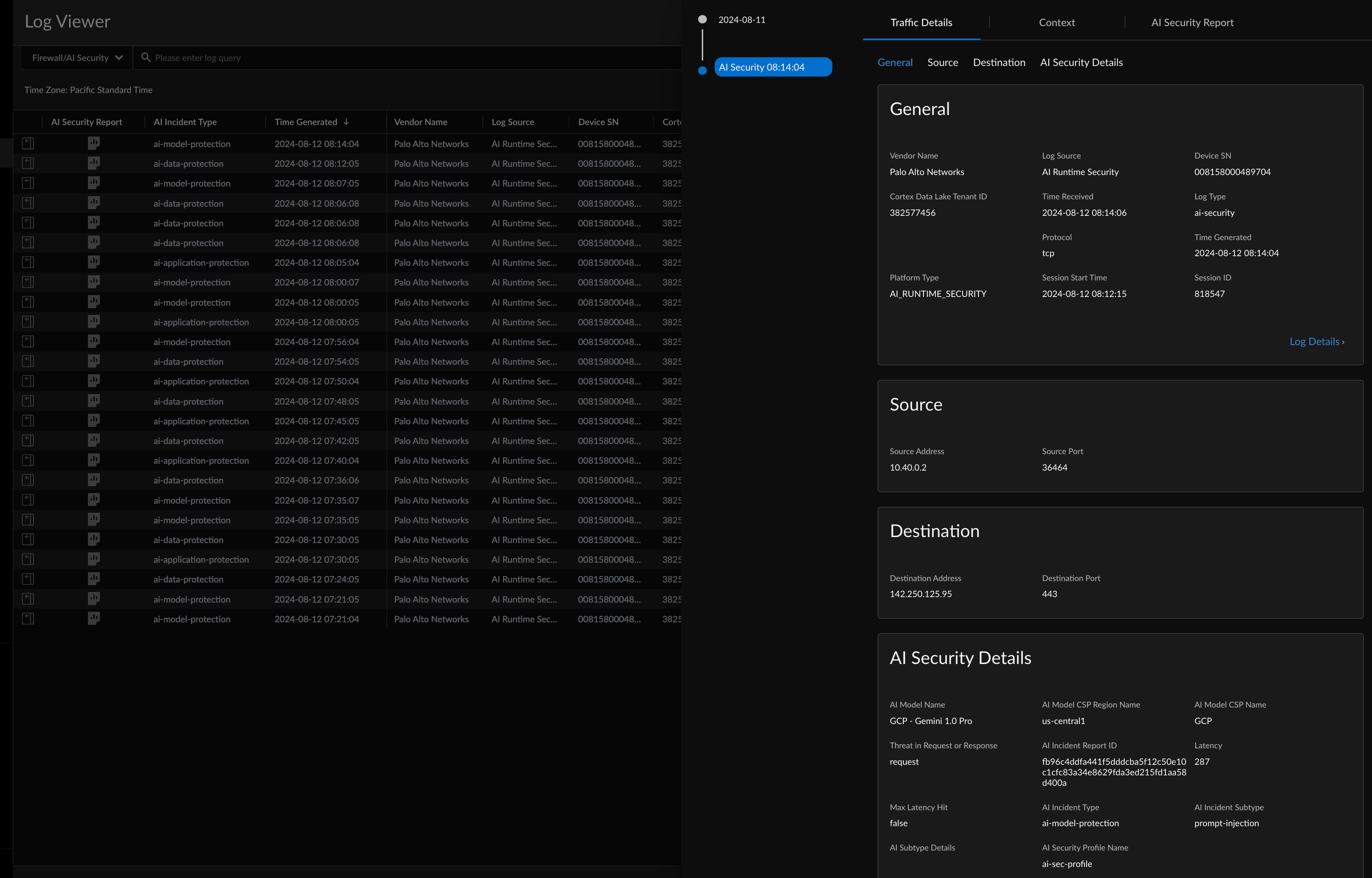Jump to Destination section link
This screenshot has width=1372, height=878.
coord(999,62)
